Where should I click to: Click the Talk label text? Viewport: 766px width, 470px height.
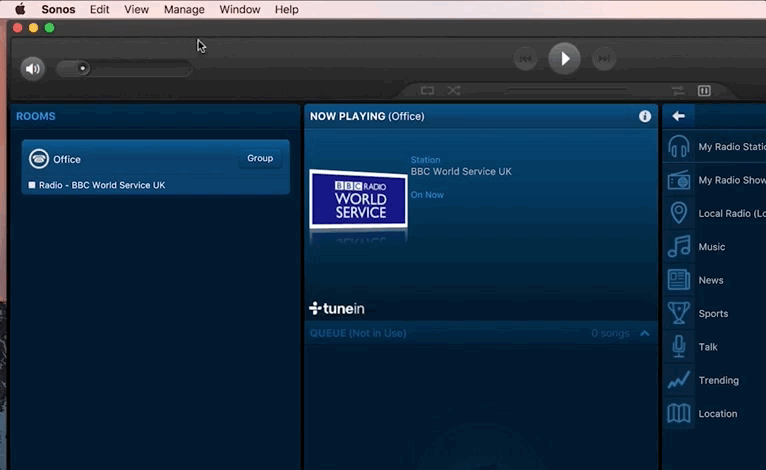[708, 347]
